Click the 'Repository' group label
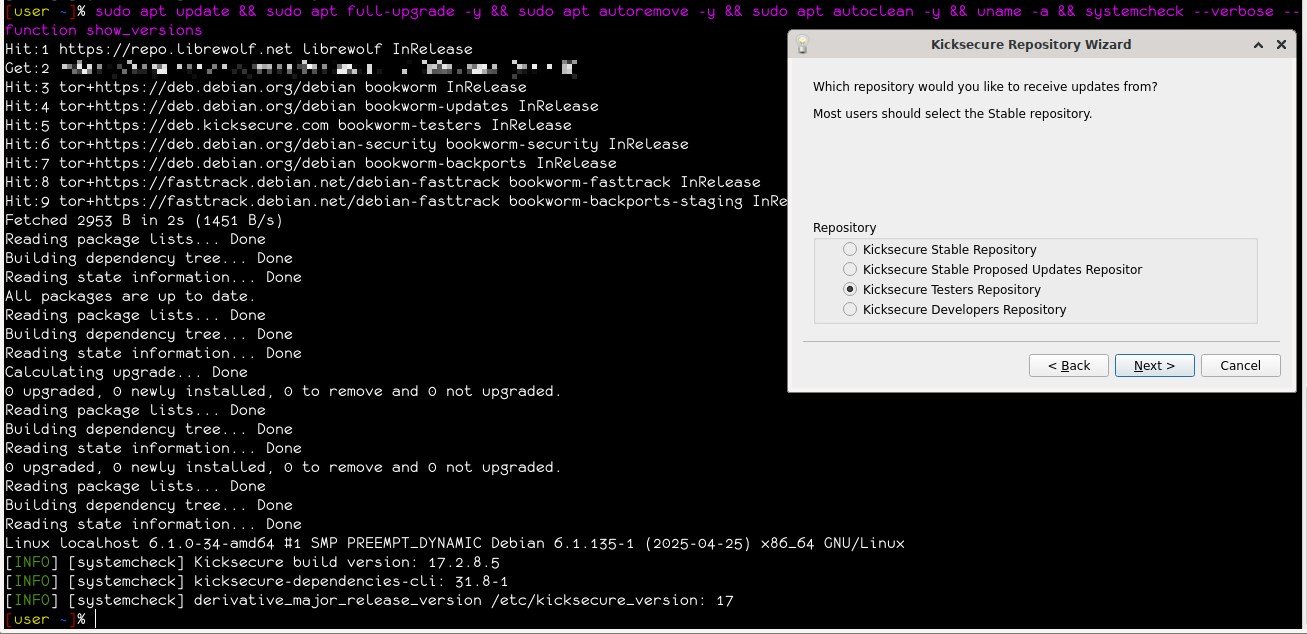Image resolution: width=1307 pixels, height=634 pixels. pos(844,228)
